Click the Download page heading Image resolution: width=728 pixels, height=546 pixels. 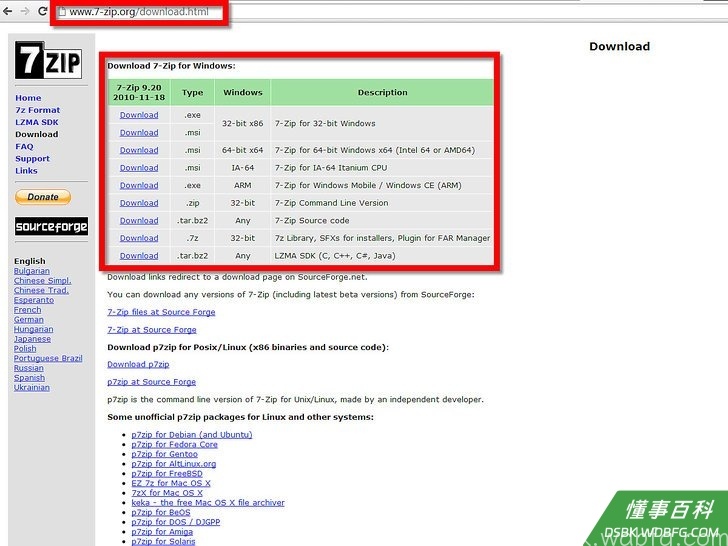click(619, 46)
